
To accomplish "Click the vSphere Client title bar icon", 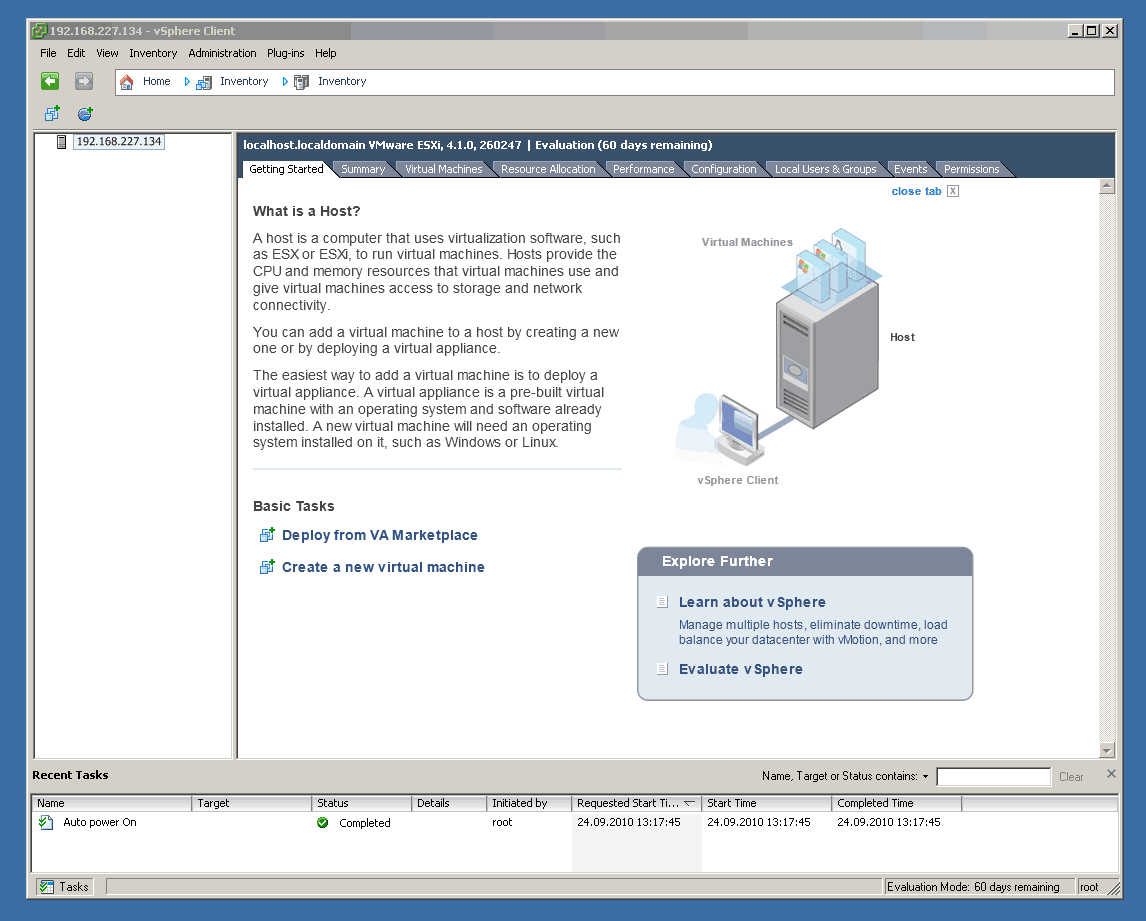I will (x=39, y=31).
